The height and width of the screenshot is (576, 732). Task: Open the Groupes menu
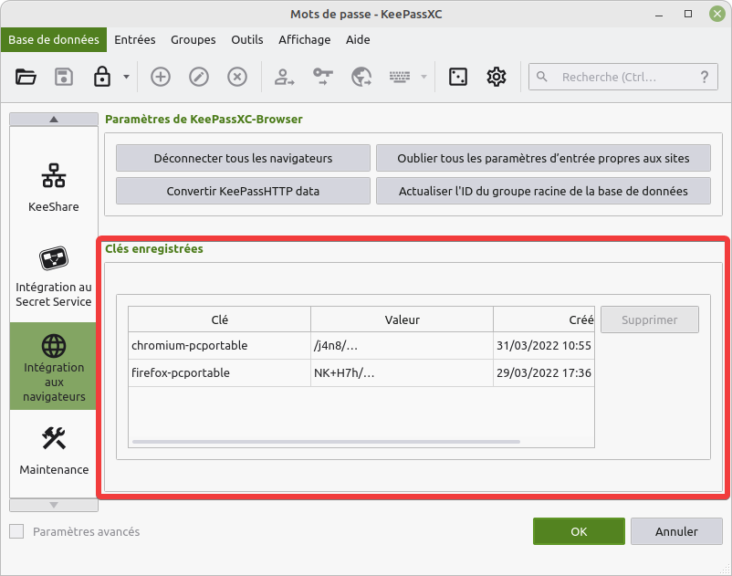[x=193, y=40]
